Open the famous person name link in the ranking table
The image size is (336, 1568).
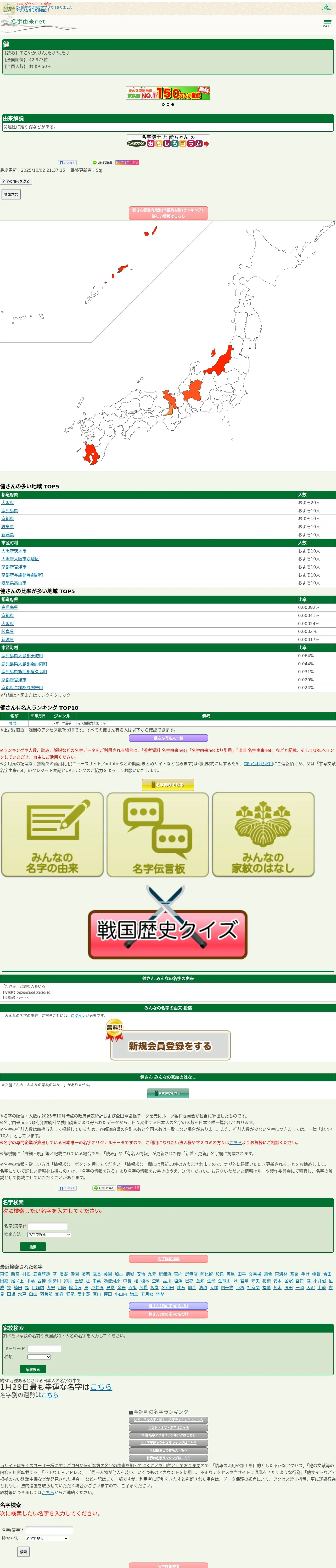coord(14,723)
